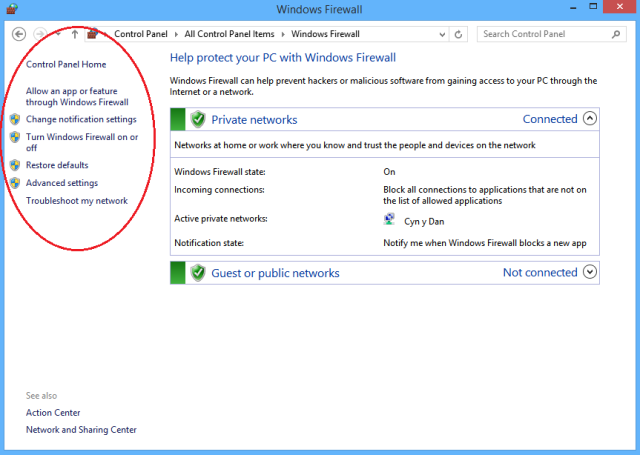Click the Search Control Panel field
The image size is (640, 455).
(x=551, y=34)
